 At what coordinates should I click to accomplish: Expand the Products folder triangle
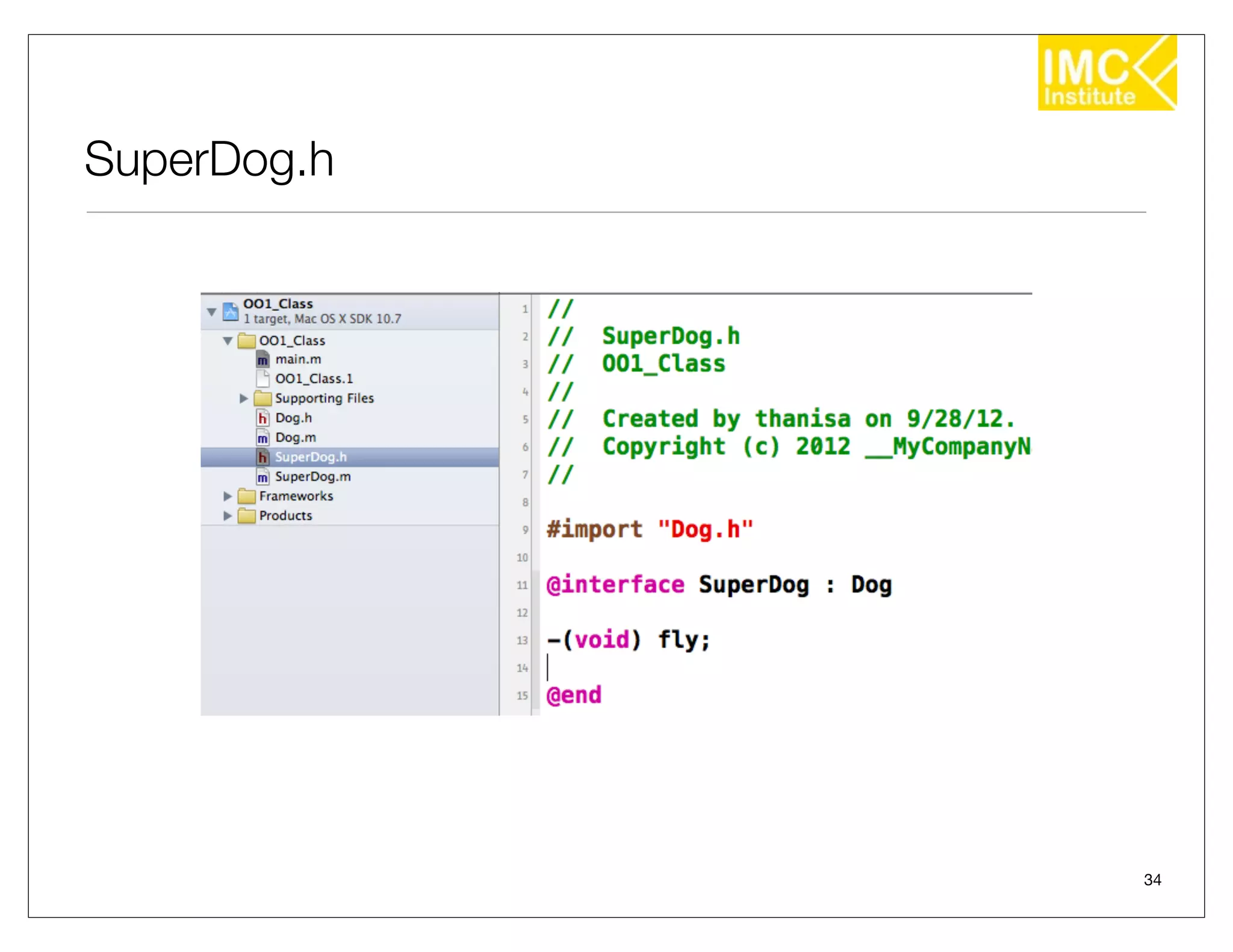228,516
